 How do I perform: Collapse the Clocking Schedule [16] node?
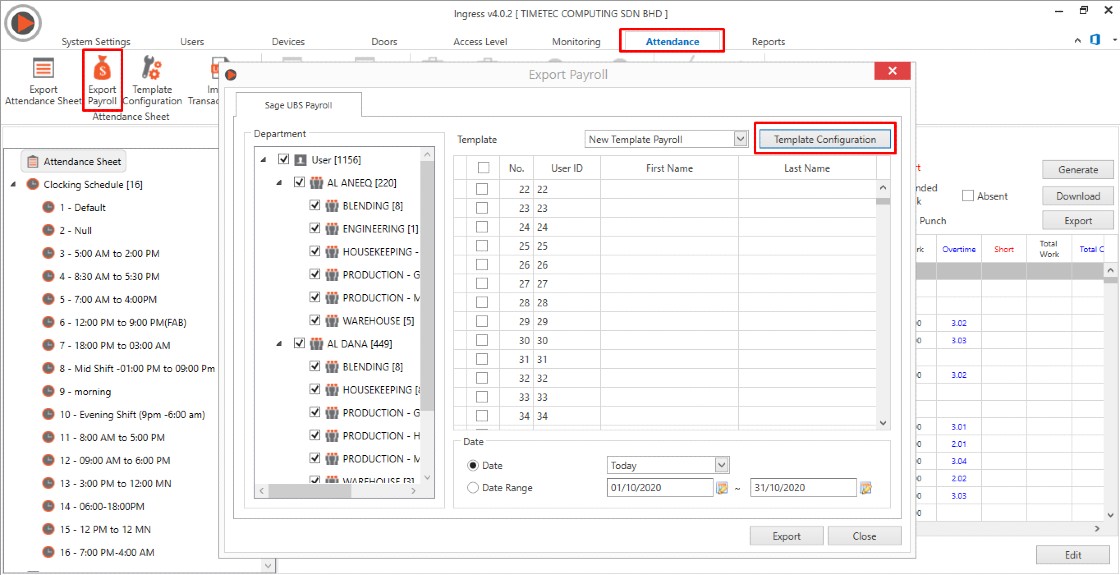pos(14,184)
